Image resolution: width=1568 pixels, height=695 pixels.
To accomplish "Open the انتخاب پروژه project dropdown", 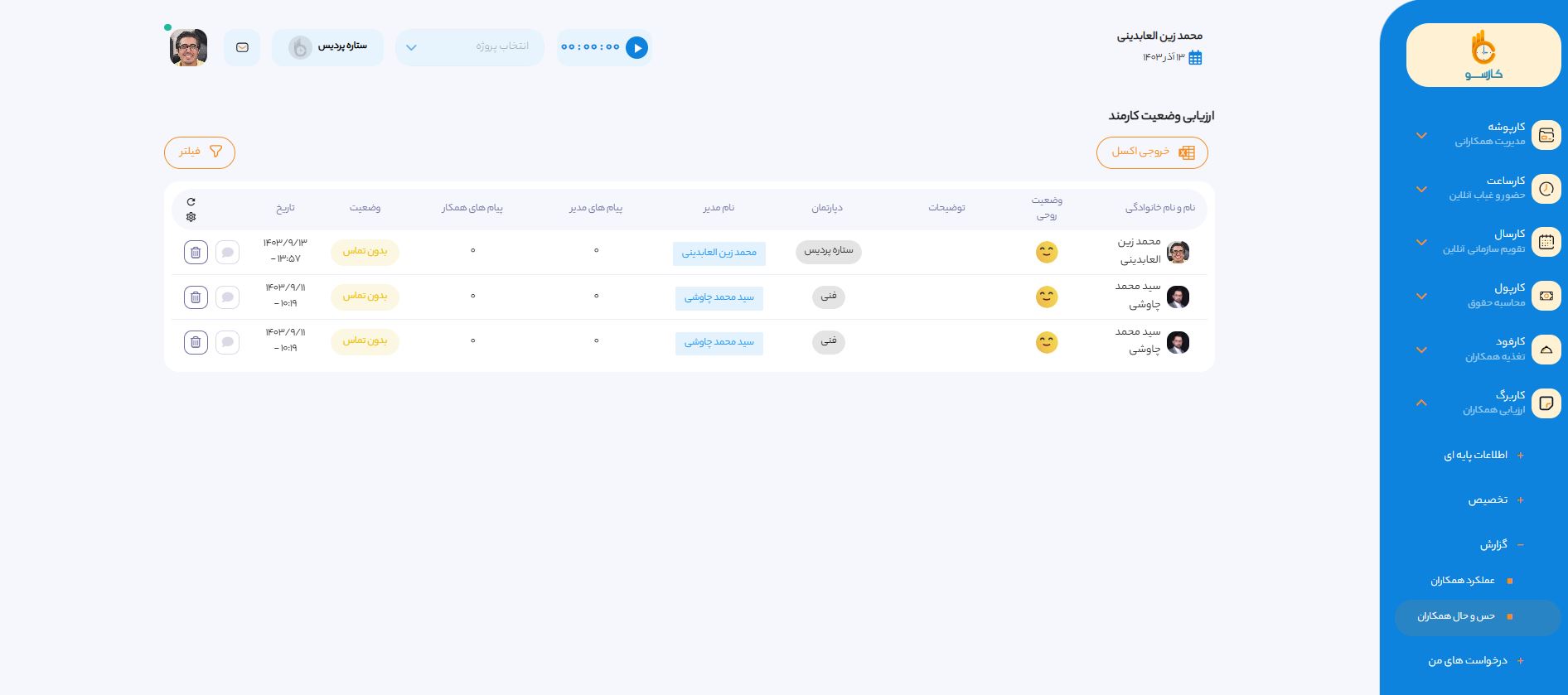I will coord(470,47).
